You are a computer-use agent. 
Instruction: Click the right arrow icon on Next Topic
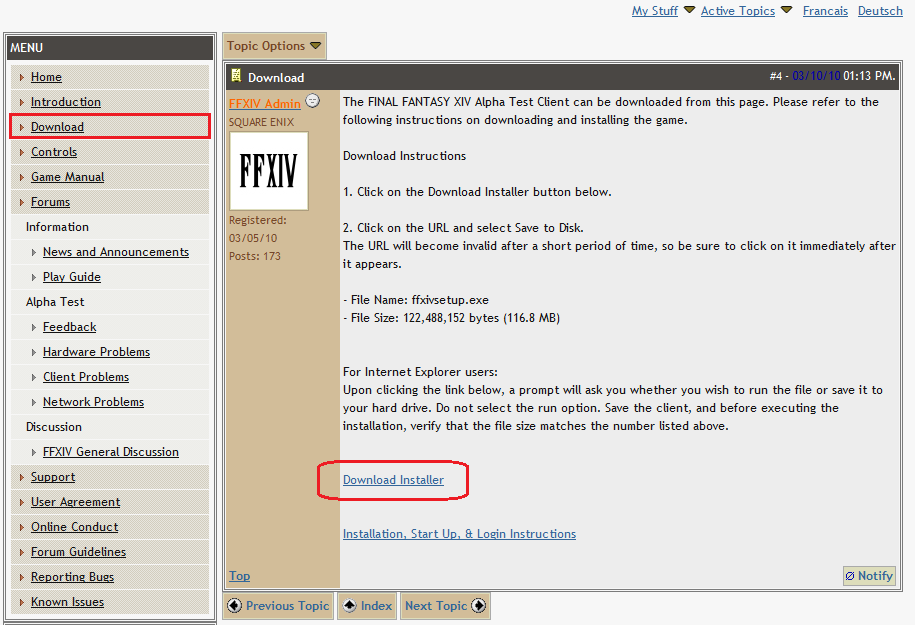pyautogui.click(x=479, y=605)
